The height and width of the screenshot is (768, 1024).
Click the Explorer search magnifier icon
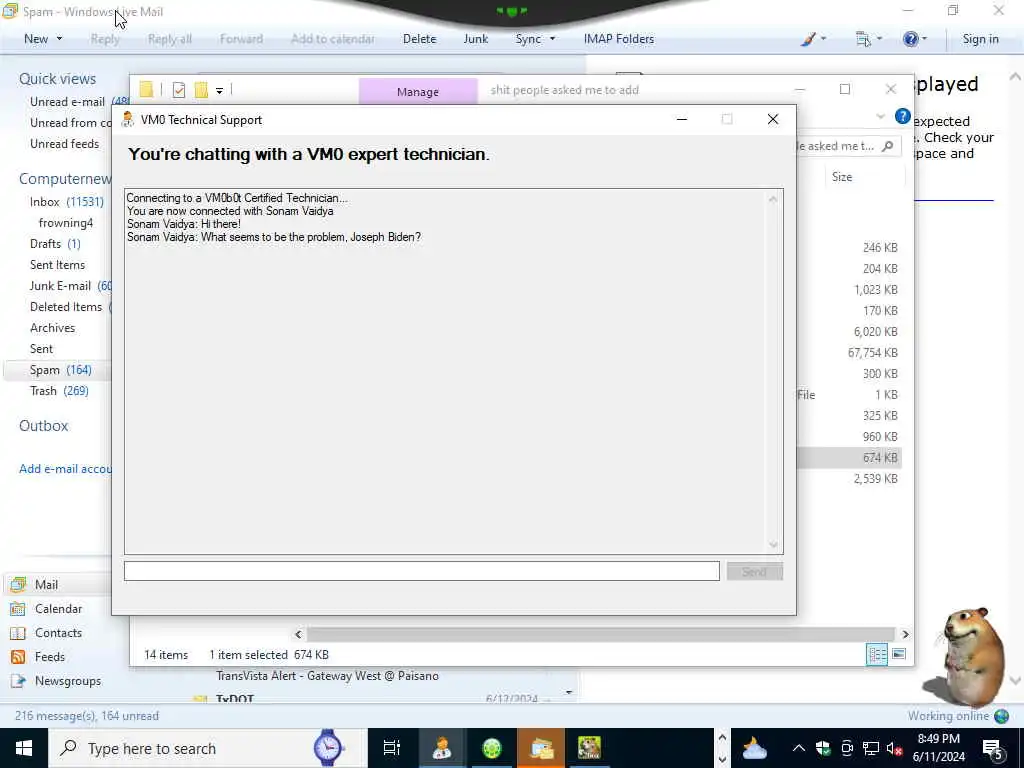tap(888, 146)
